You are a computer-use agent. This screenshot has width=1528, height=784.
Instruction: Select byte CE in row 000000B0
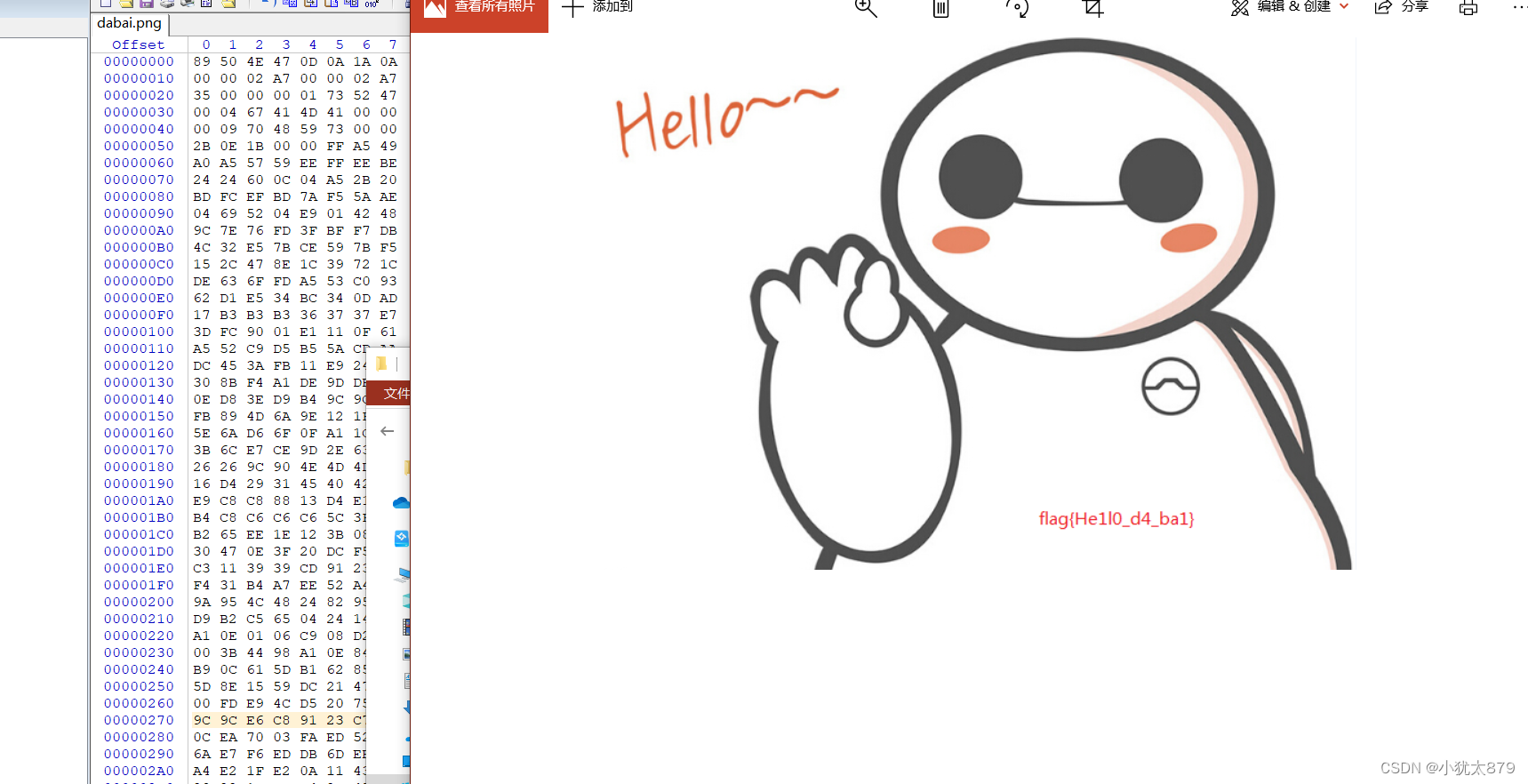[308, 247]
